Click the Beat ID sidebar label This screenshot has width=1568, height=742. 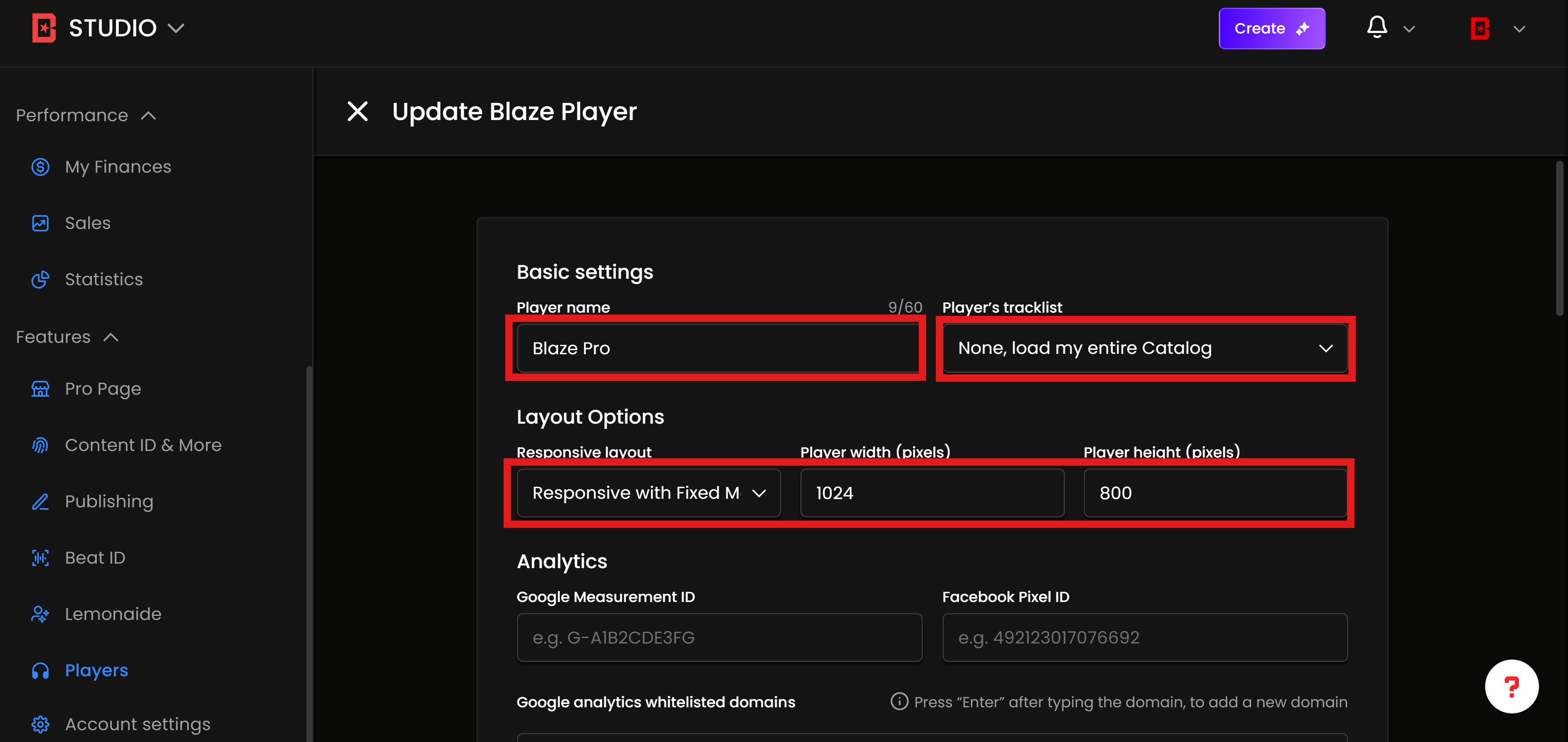95,558
